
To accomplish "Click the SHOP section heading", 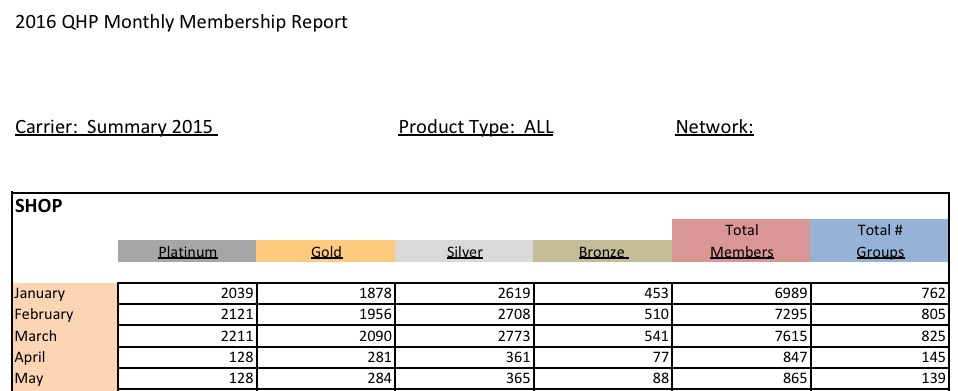I will click(x=38, y=206).
